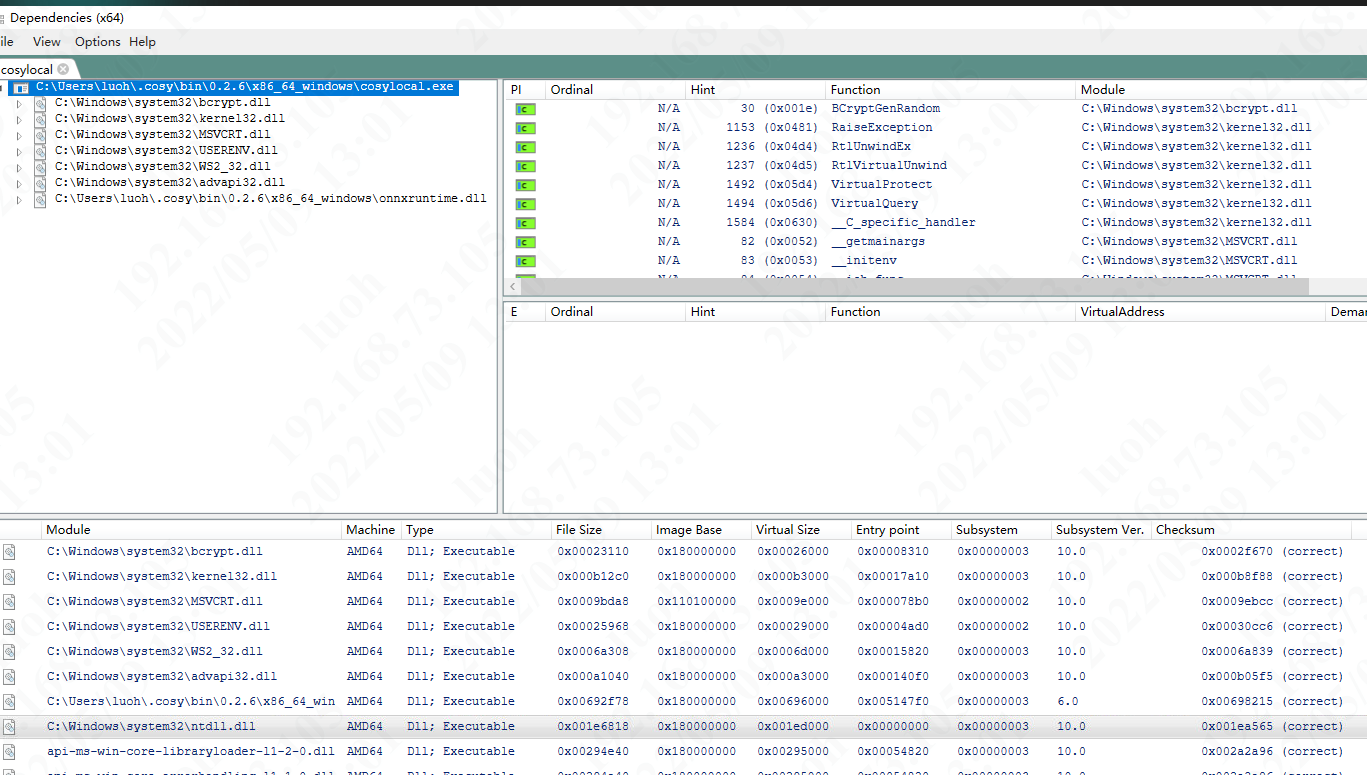Click the imports list horizontal scrollbar
The height and width of the screenshot is (775, 1367).
tap(914, 287)
